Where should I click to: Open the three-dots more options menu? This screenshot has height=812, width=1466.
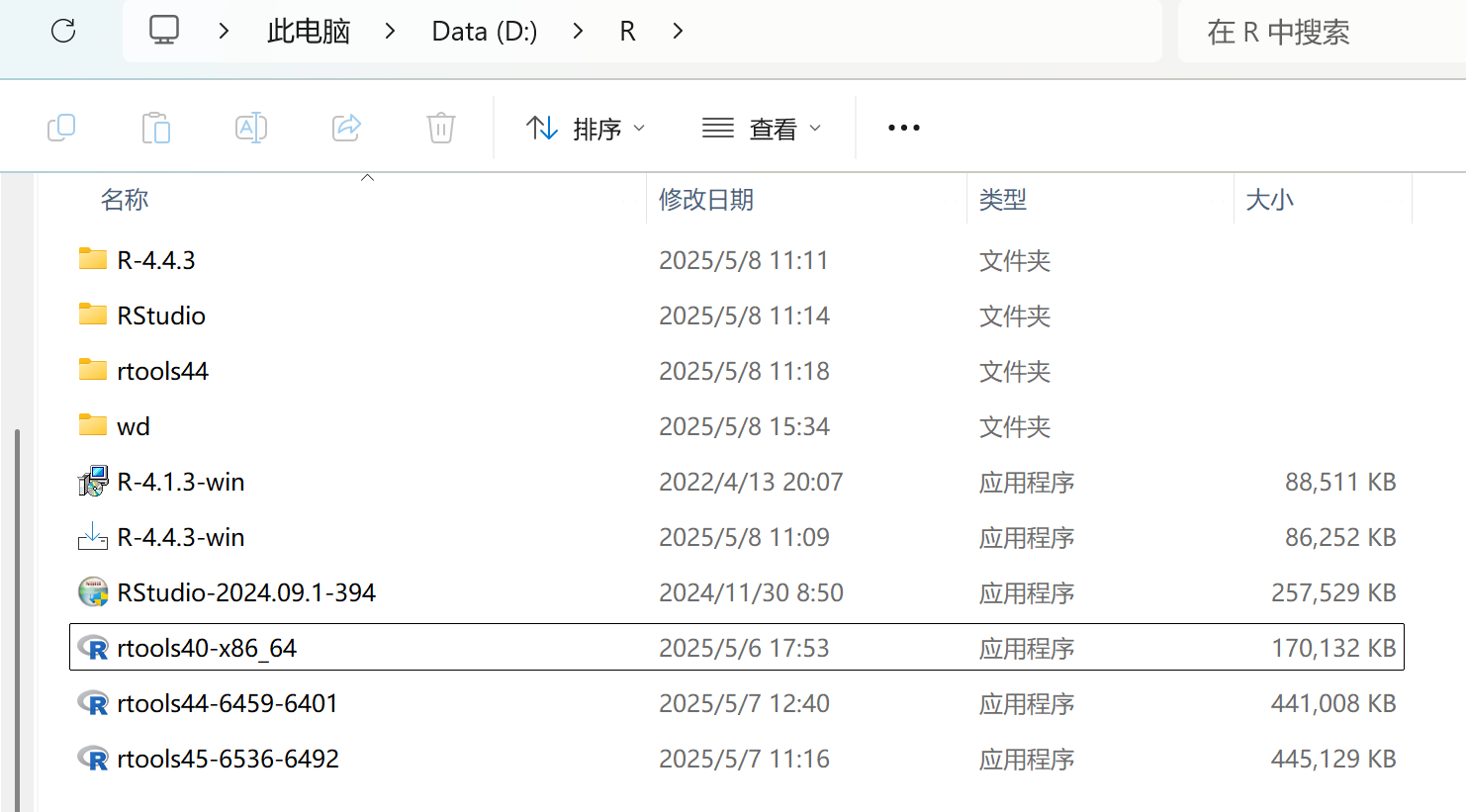(904, 128)
